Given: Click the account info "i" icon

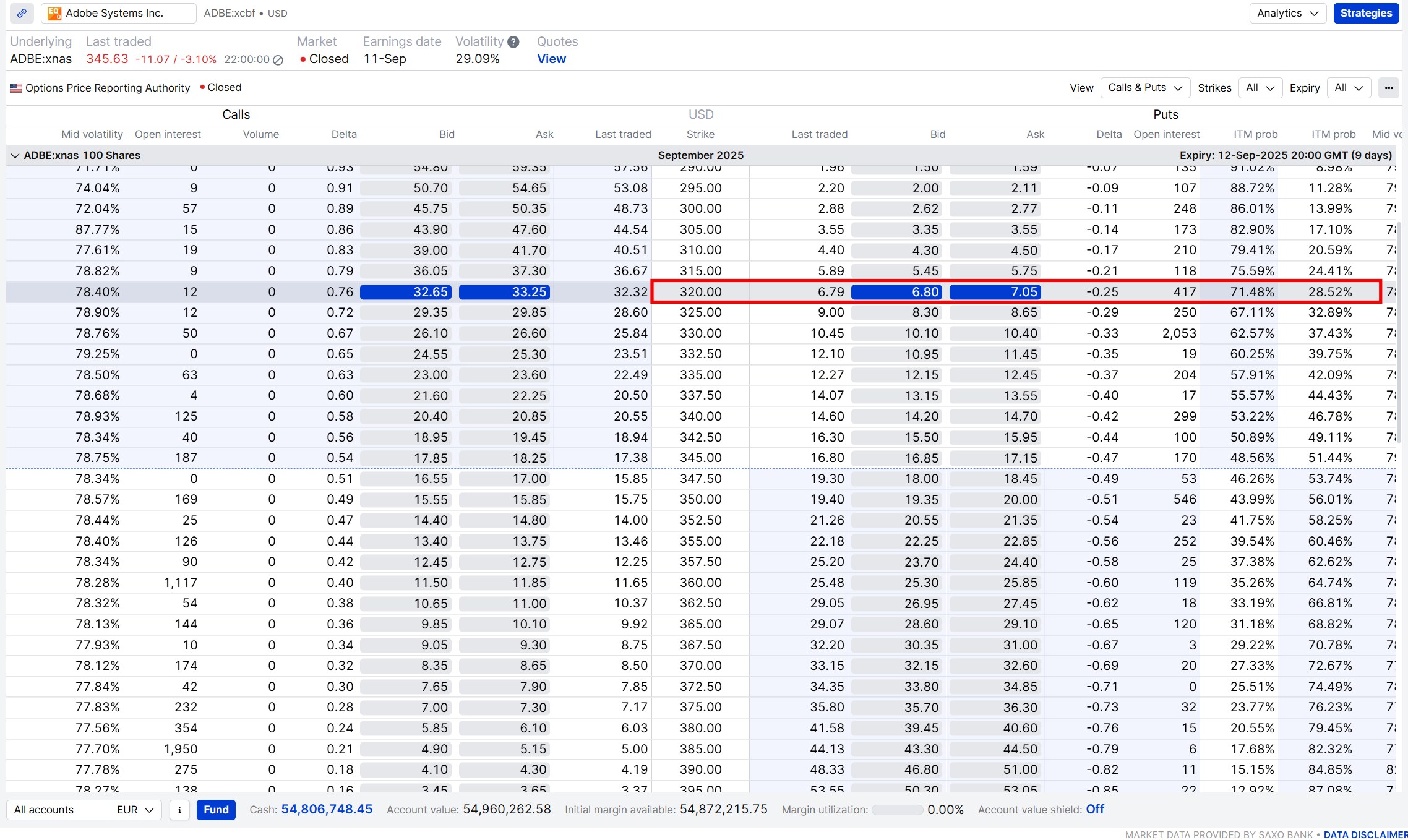Looking at the screenshot, I should pyautogui.click(x=179, y=810).
